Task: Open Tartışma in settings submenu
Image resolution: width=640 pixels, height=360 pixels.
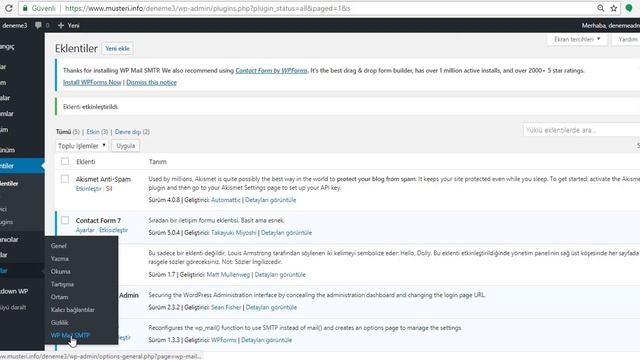Action: pos(62,284)
